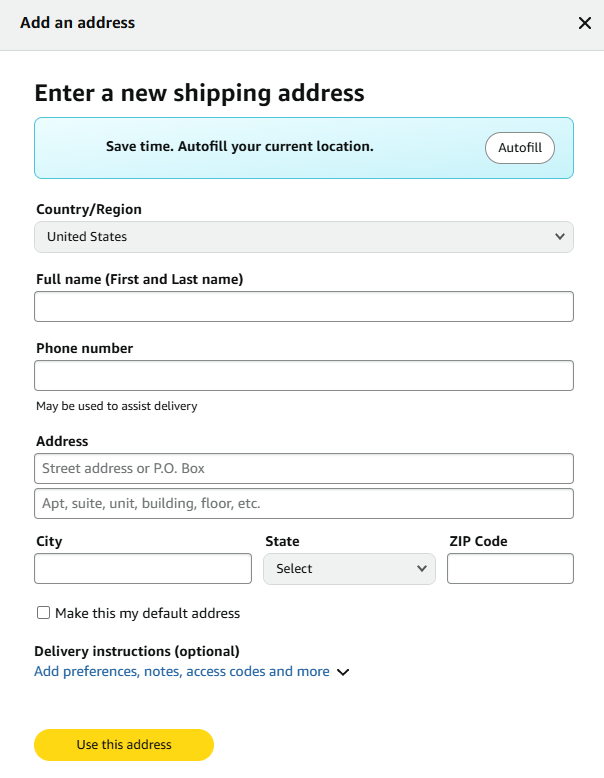The height and width of the screenshot is (778, 604).
Task: Click the 'Make this my default address' label
Action: coord(147,613)
